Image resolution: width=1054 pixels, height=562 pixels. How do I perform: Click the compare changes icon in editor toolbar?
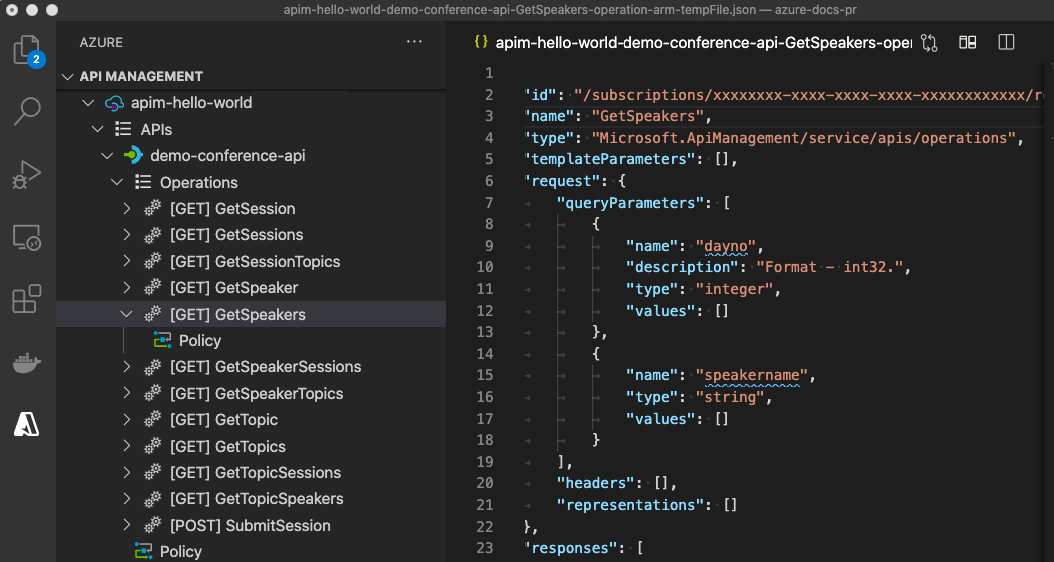pos(929,42)
